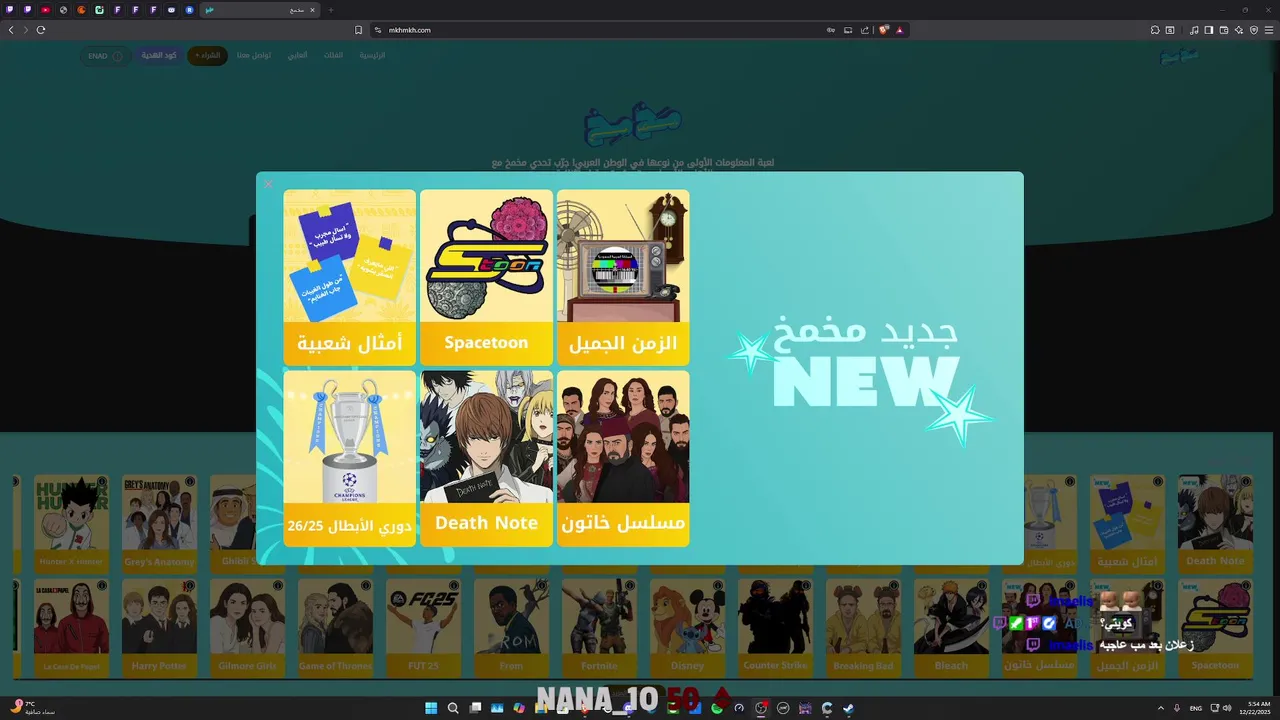The height and width of the screenshot is (720, 1280).
Task: Select the Harry Potter category card
Action: click(x=159, y=628)
